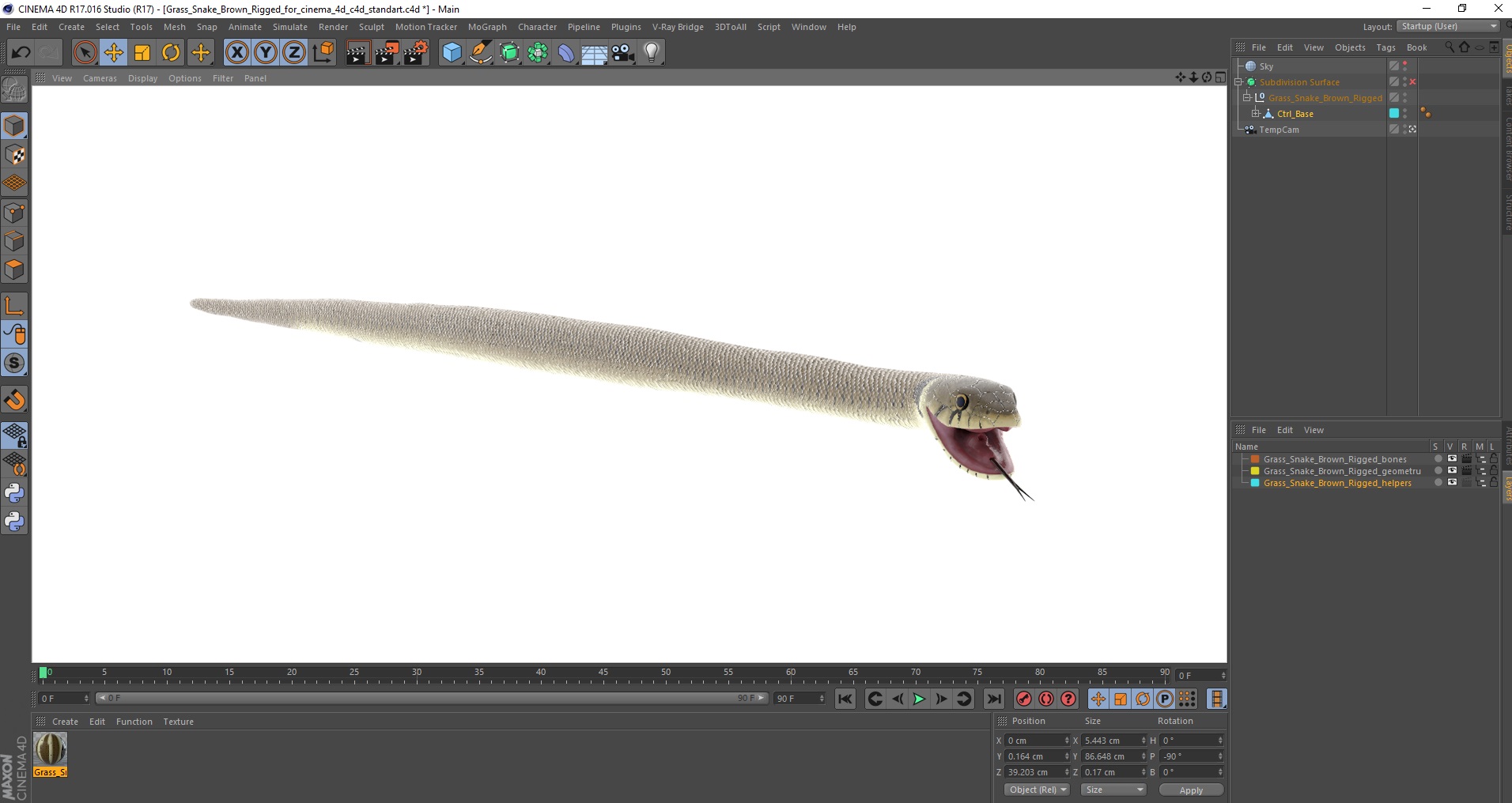The height and width of the screenshot is (803, 1512).
Task: Open the Subdivision Surface generators icon
Action: click(509, 53)
